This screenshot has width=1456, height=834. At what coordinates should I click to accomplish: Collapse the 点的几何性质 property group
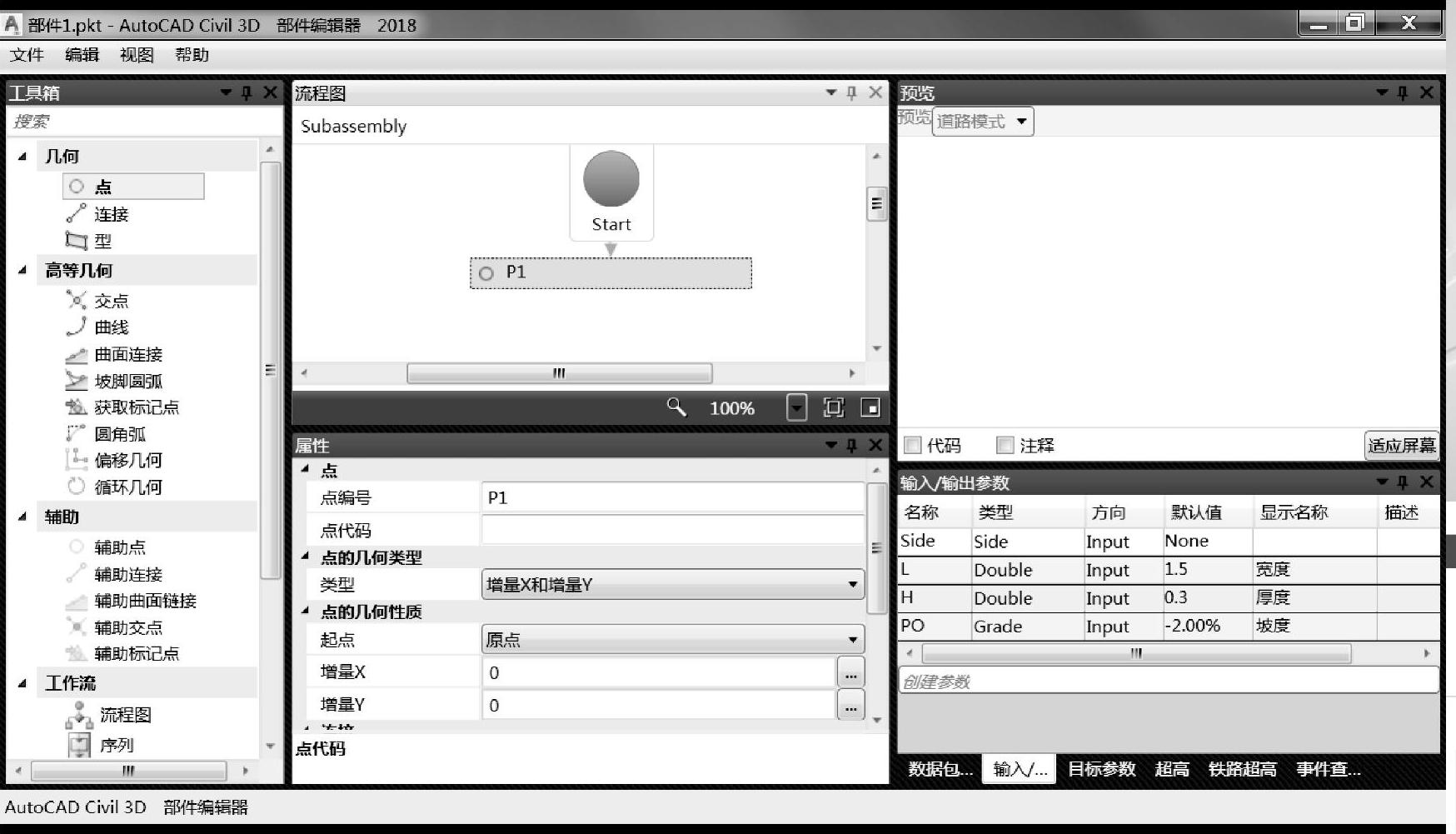pyautogui.click(x=305, y=611)
